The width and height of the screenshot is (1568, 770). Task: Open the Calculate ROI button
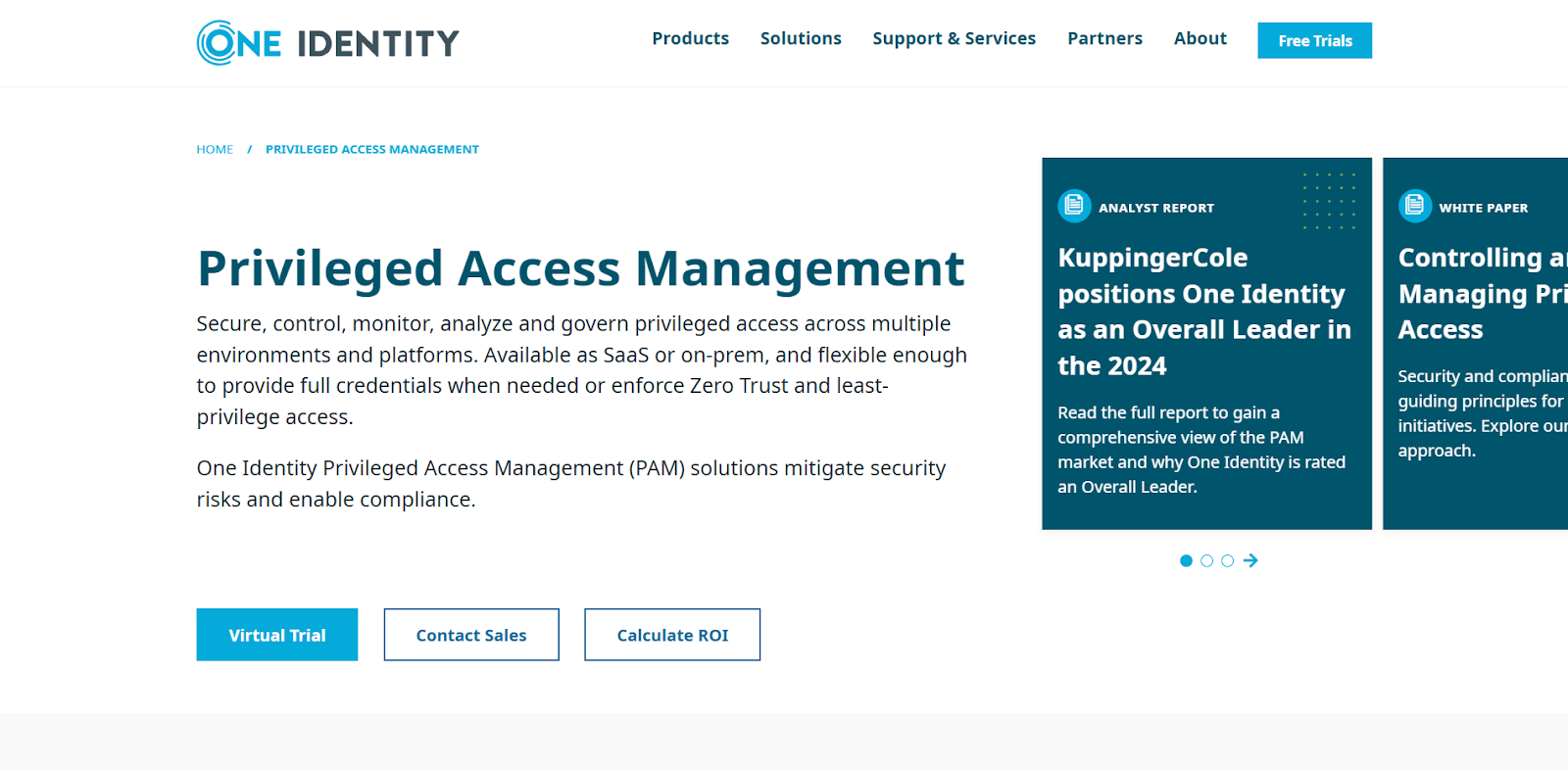(672, 635)
